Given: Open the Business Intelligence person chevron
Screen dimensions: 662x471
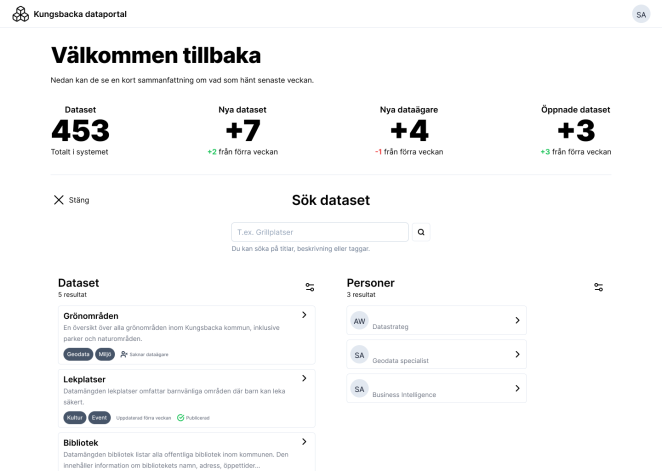Looking at the screenshot, I should coord(517,388).
